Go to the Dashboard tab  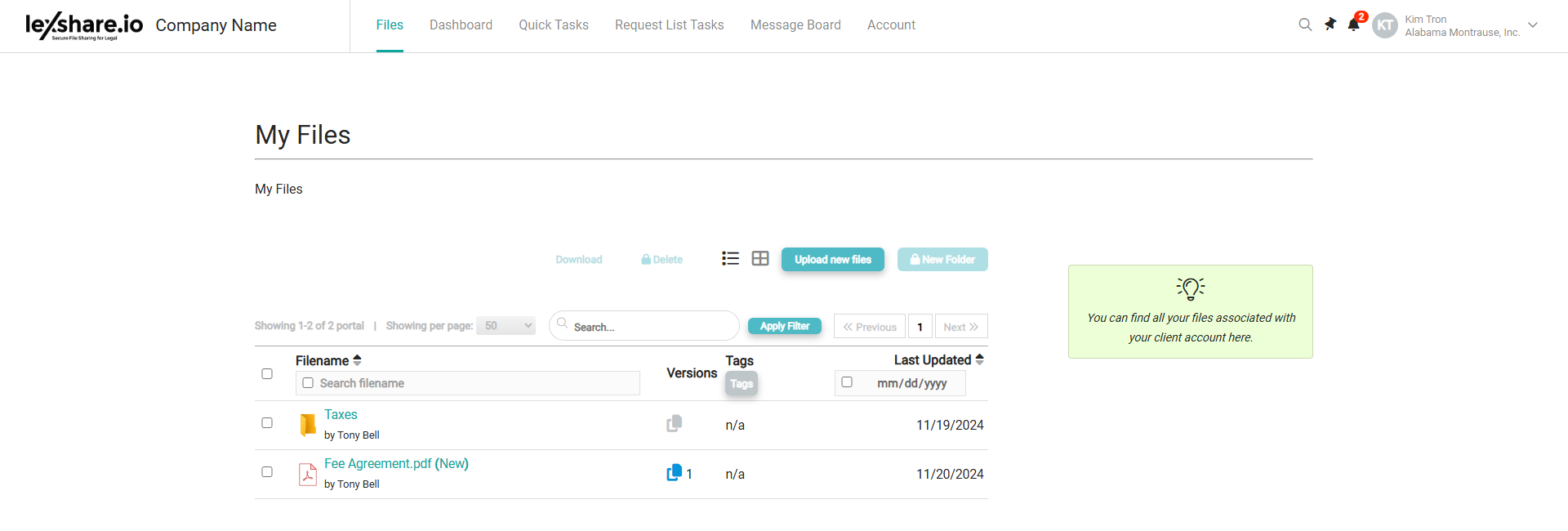coord(461,25)
